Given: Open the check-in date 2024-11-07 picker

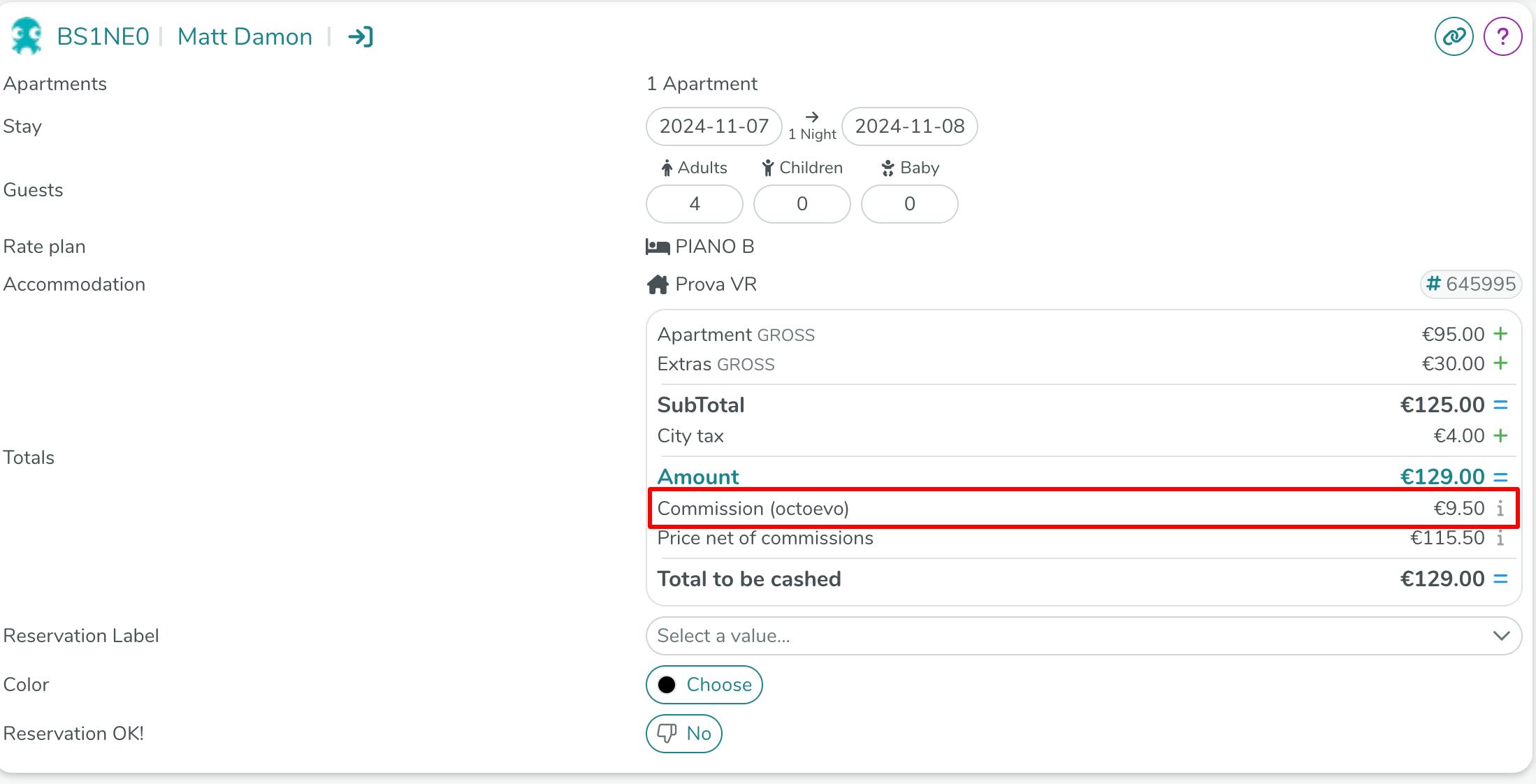Looking at the screenshot, I should tap(713, 126).
